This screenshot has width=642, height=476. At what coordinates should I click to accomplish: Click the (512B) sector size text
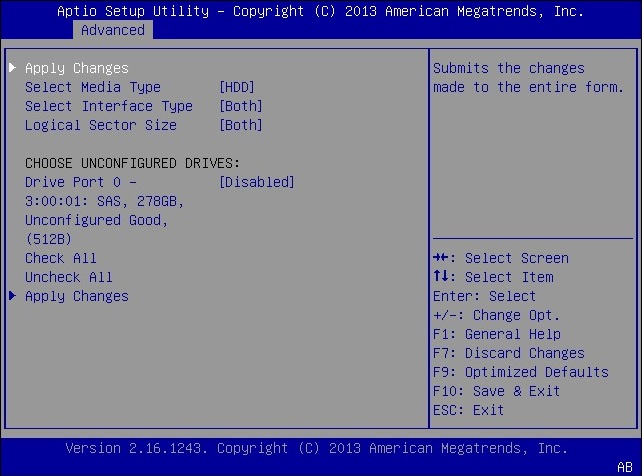[x=49, y=239]
